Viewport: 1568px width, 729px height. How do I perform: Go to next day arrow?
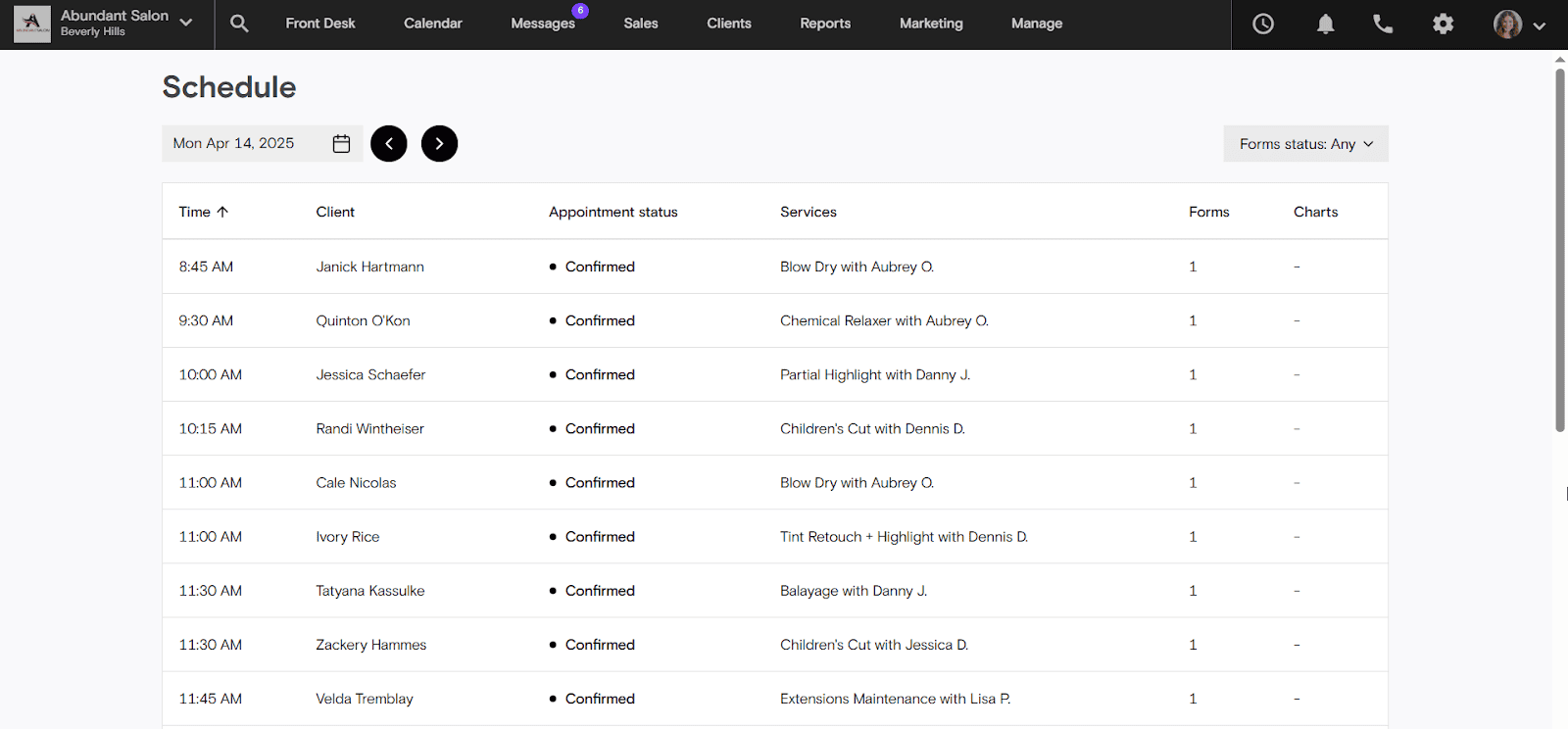coord(439,144)
